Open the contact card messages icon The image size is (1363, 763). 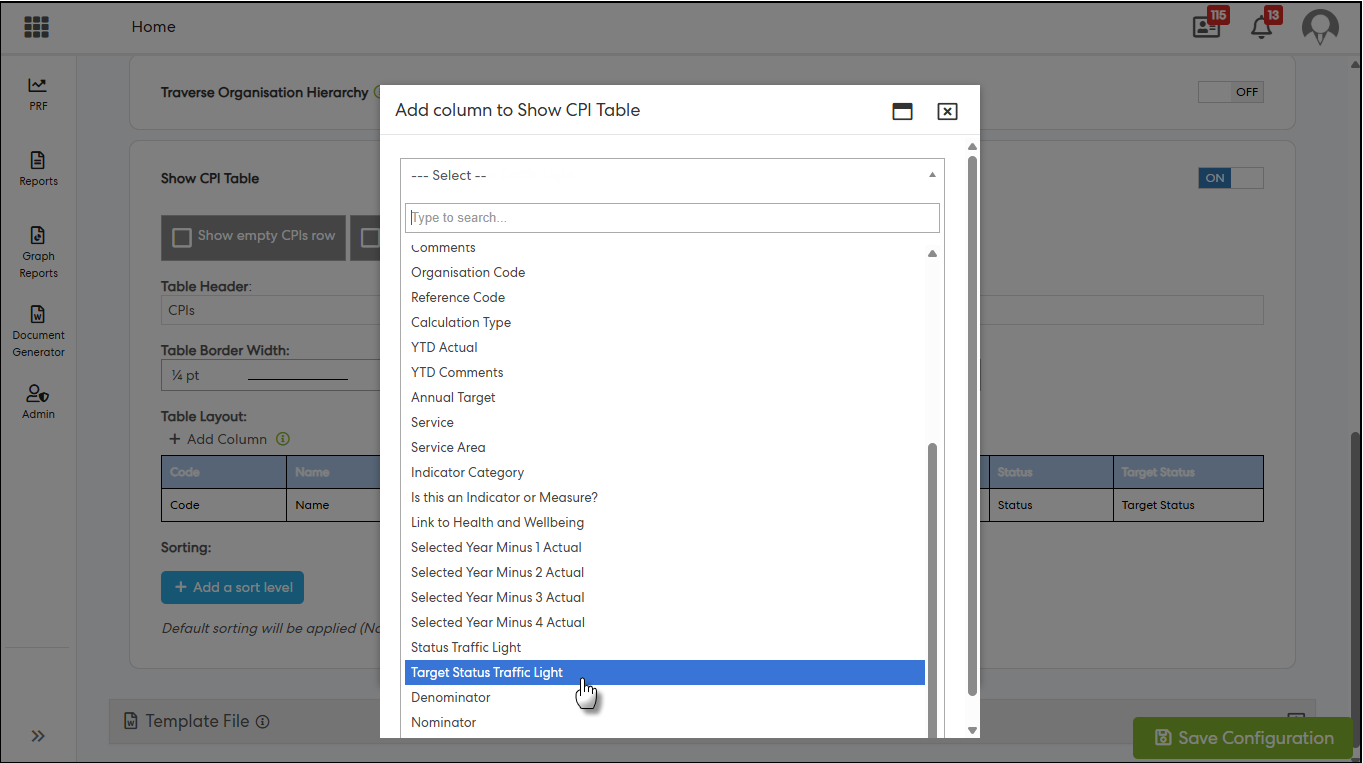point(1207,27)
